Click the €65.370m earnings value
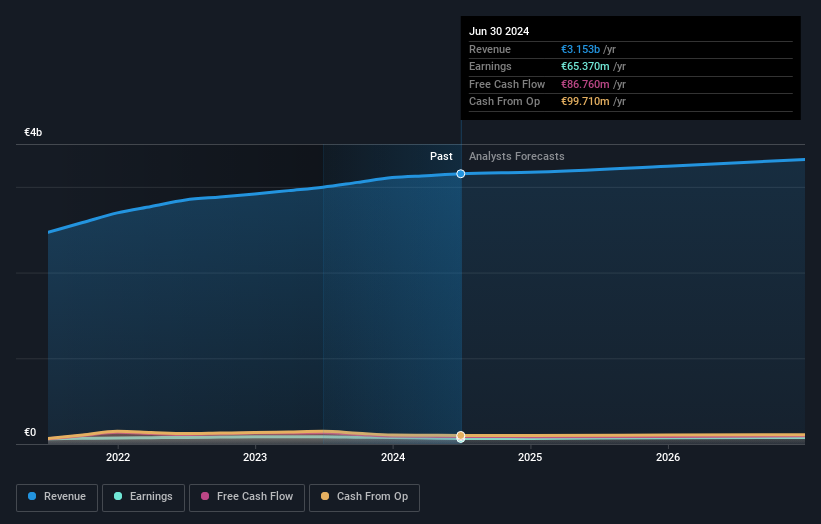This screenshot has height=524, width=821. pyautogui.click(x=585, y=66)
